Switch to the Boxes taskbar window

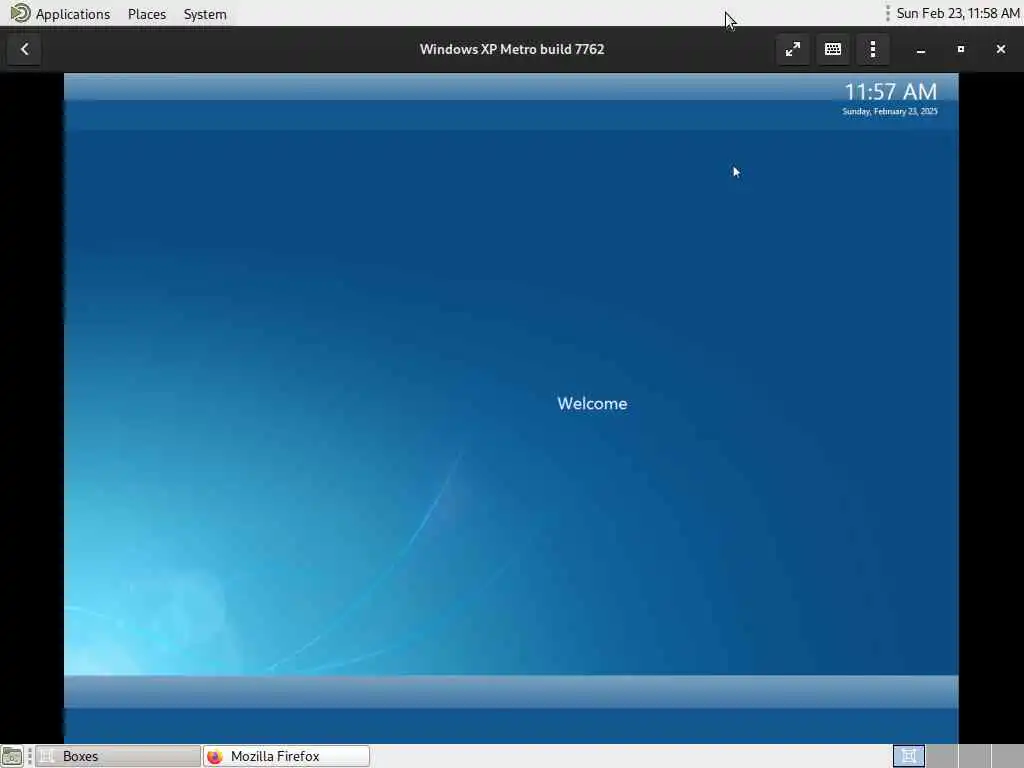pyautogui.click(x=118, y=756)
